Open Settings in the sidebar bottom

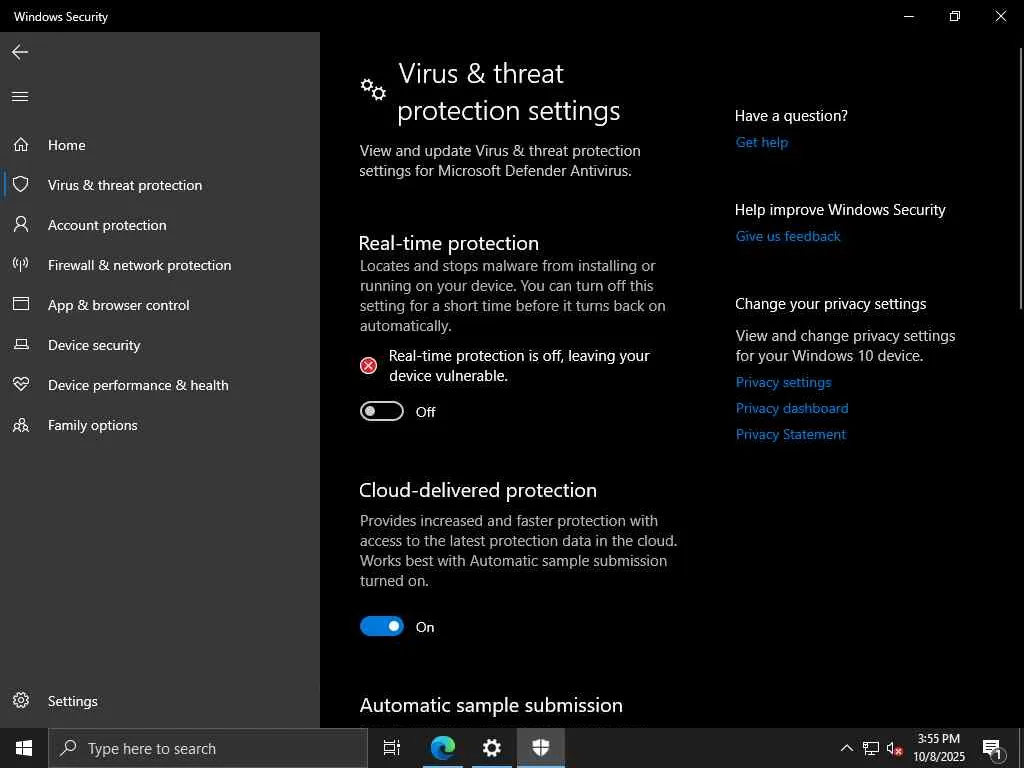[x=72, y=701]
